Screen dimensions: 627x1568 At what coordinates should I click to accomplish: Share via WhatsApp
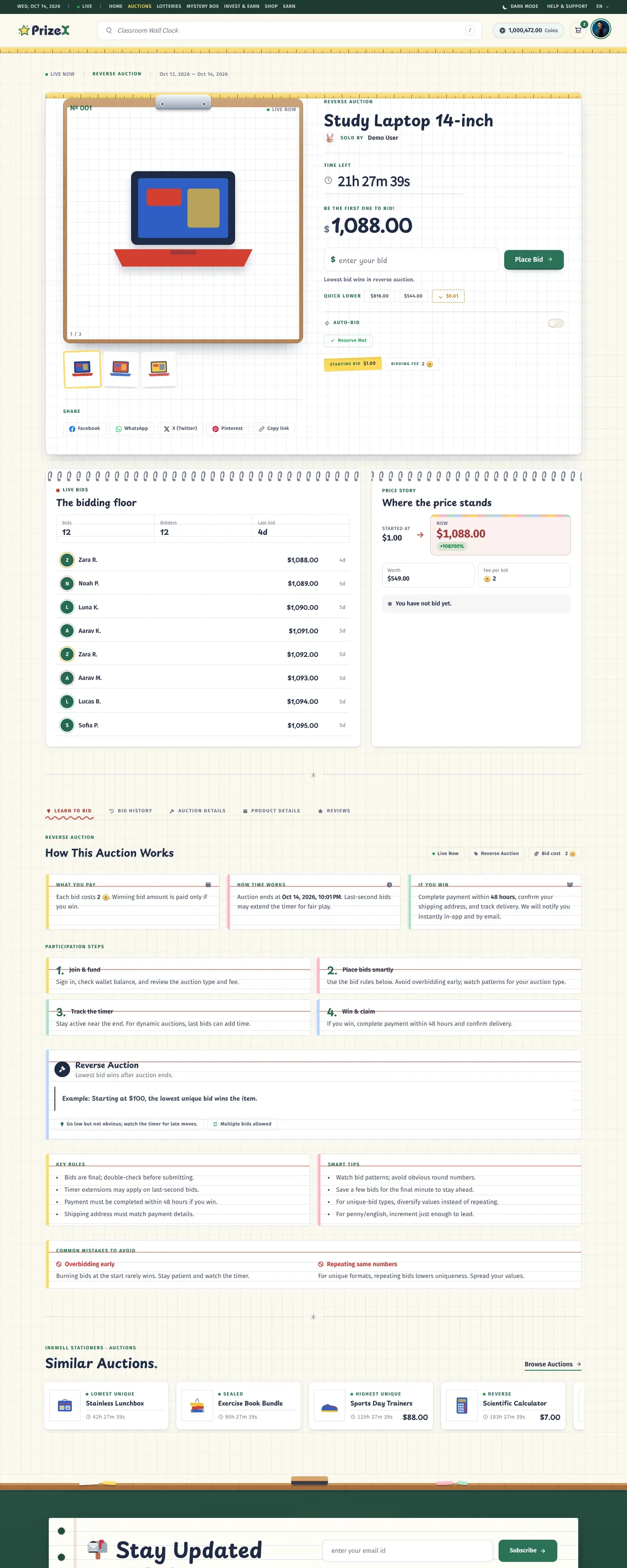[132, 429]
